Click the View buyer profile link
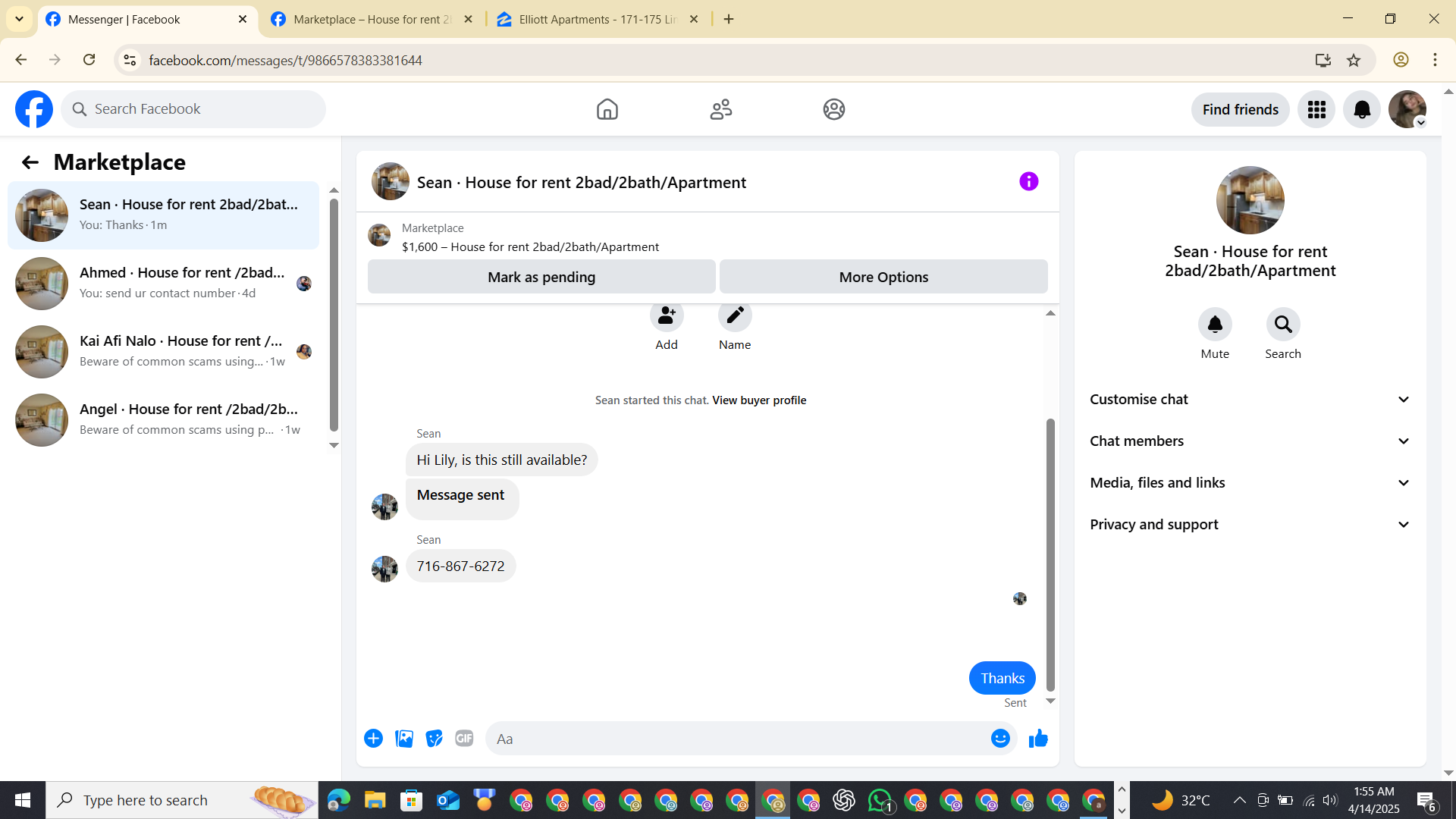This screenshot has width=1456, height=819. pos(758,400)
